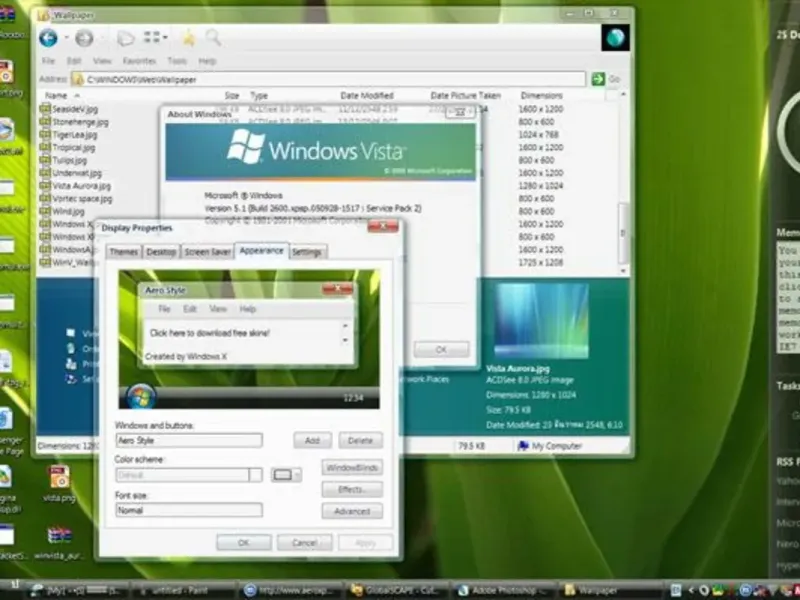
Task: Select the Tulips.jpg file icon
Action: (x=45, y=160)
